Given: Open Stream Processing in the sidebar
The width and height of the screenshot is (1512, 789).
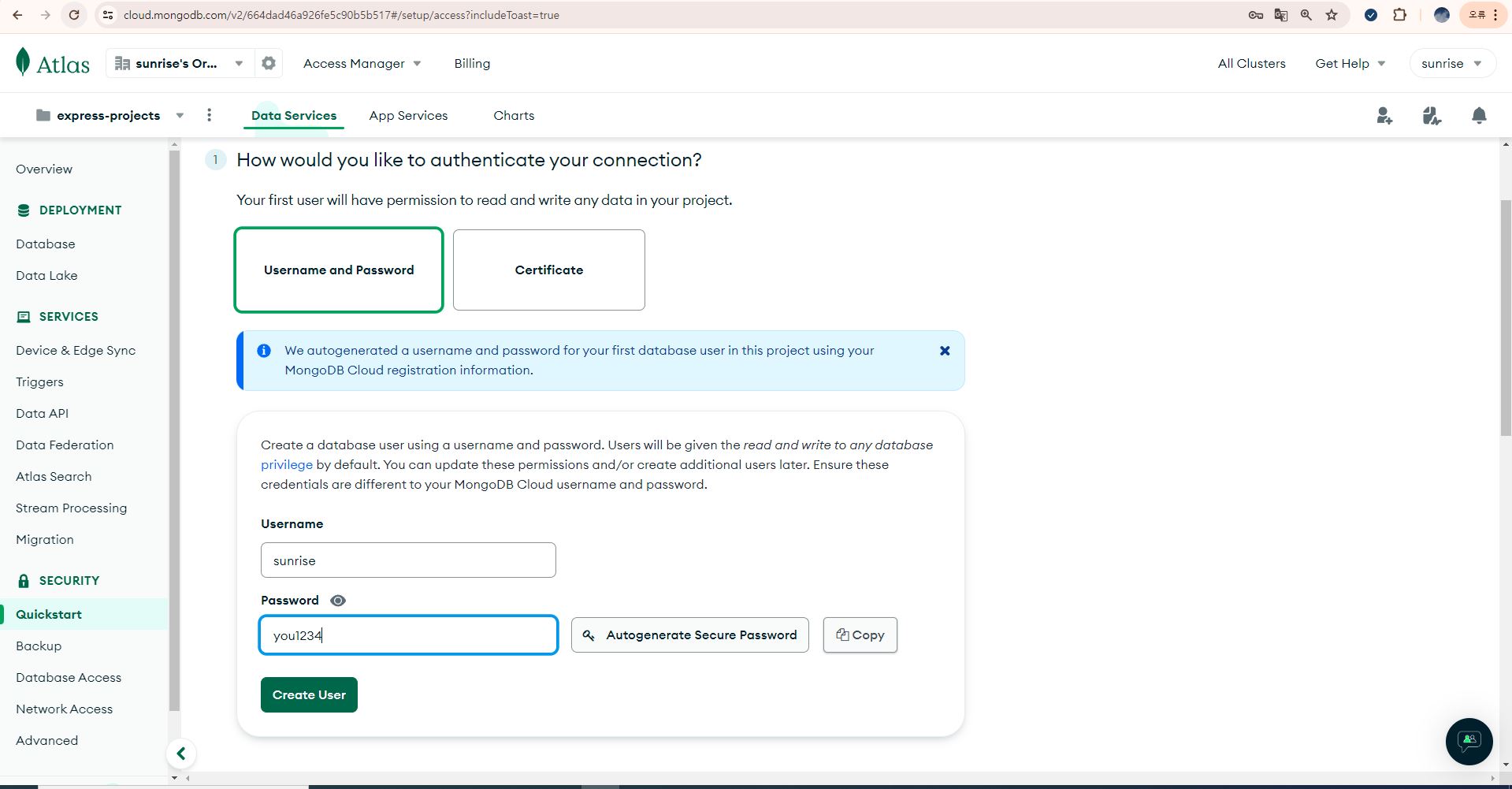Looking at the screenshot, I should (x=71, y=508).
